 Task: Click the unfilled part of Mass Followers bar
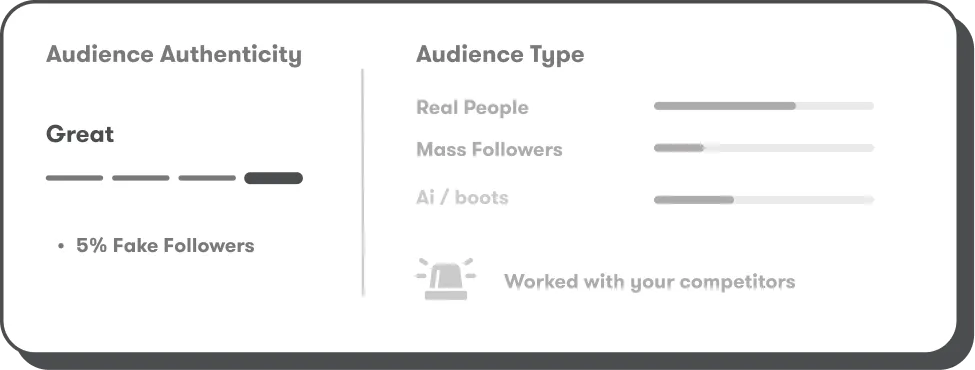789,148
